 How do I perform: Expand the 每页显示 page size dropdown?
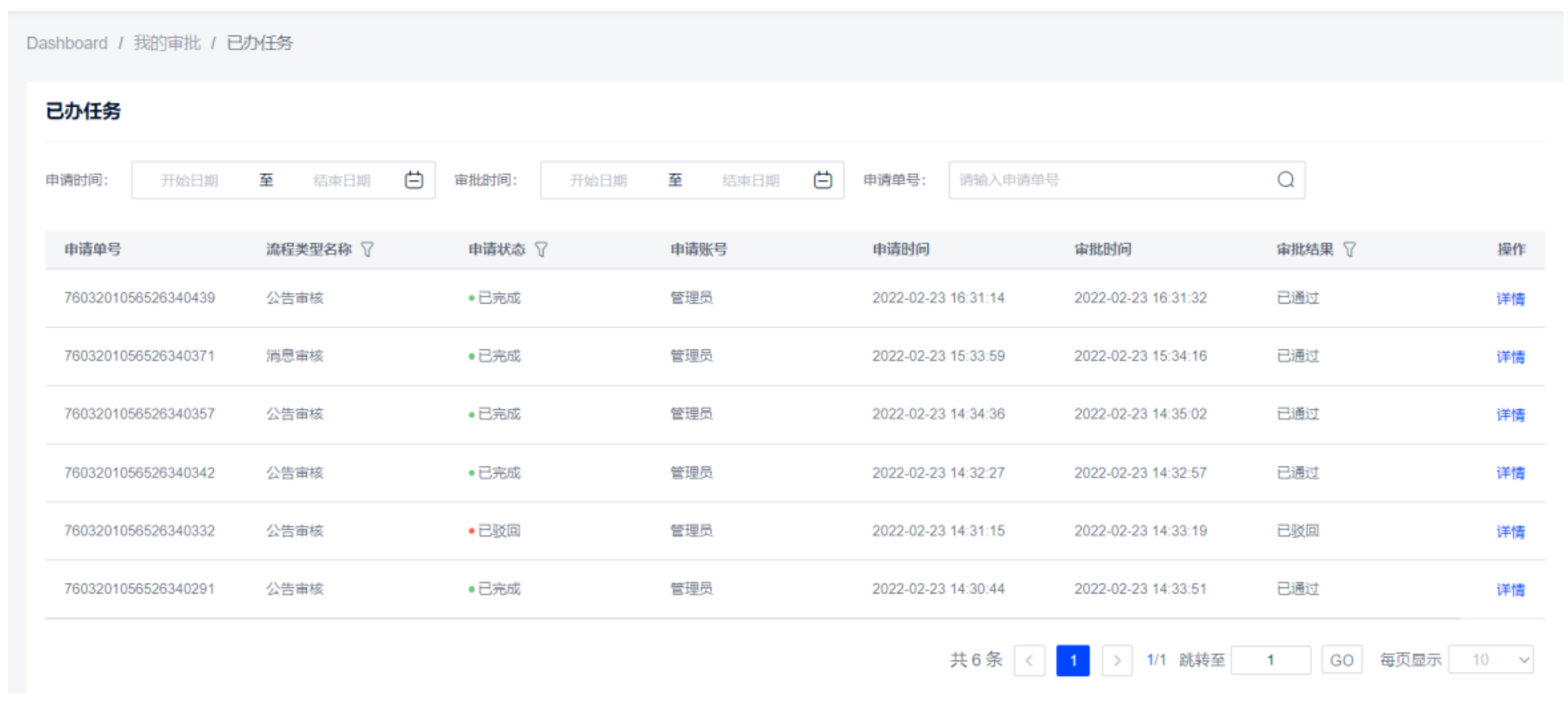(x=1491, y=660)
